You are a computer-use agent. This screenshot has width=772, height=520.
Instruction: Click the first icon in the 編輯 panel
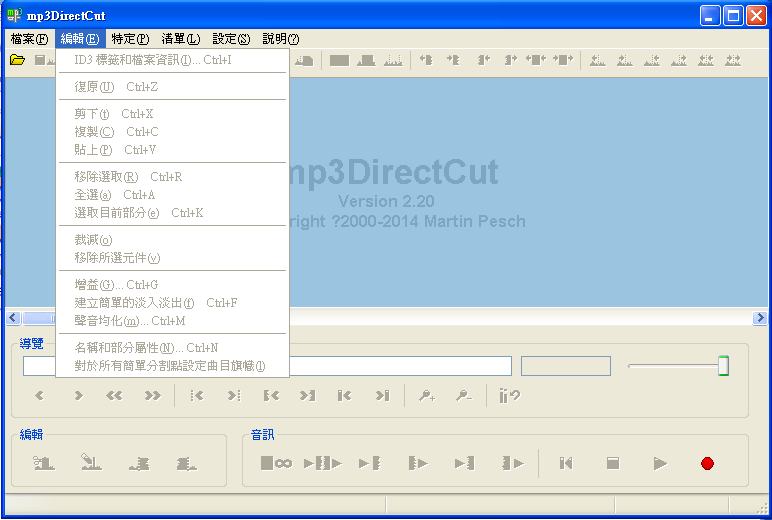[x=44, y=463]
